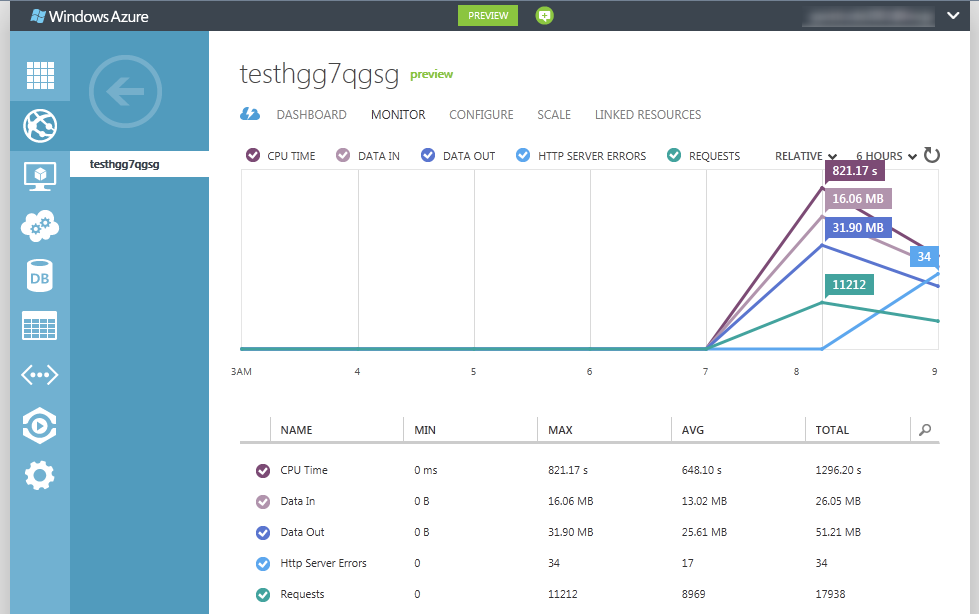The image size is (979, 614).
Task: Sort the table by AVG column
Action: [x=692, y=430]
